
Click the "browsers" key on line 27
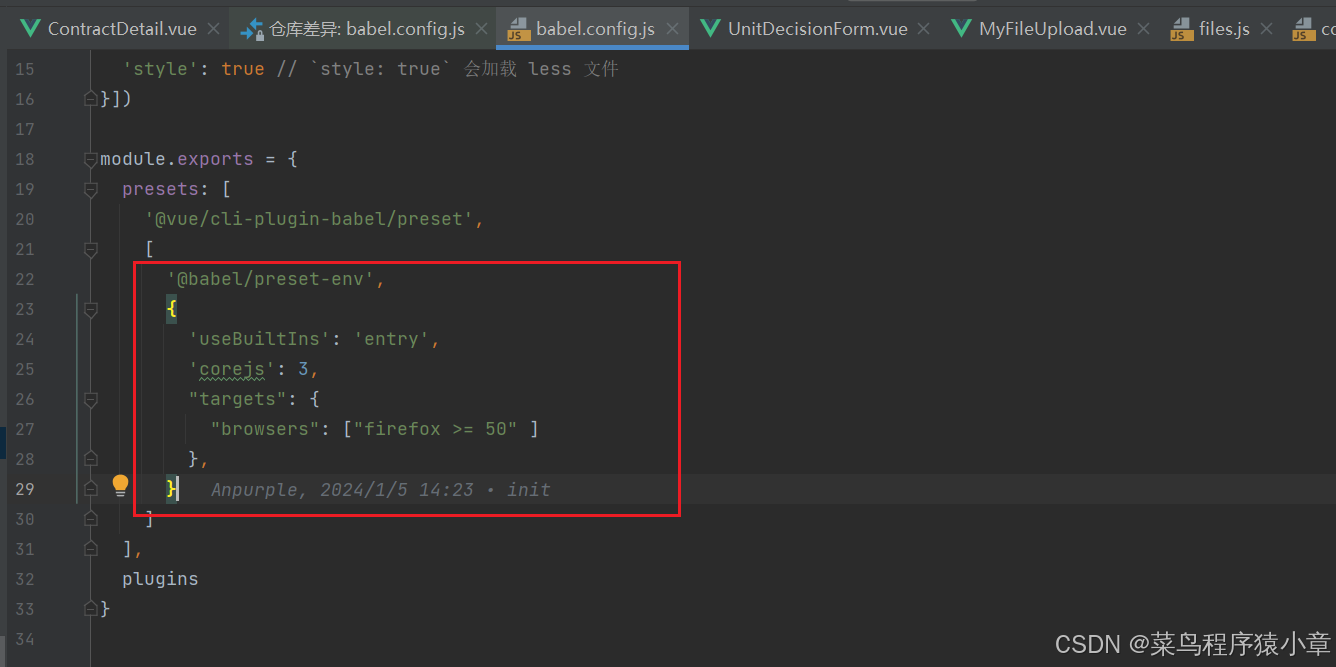click(265, 429)
